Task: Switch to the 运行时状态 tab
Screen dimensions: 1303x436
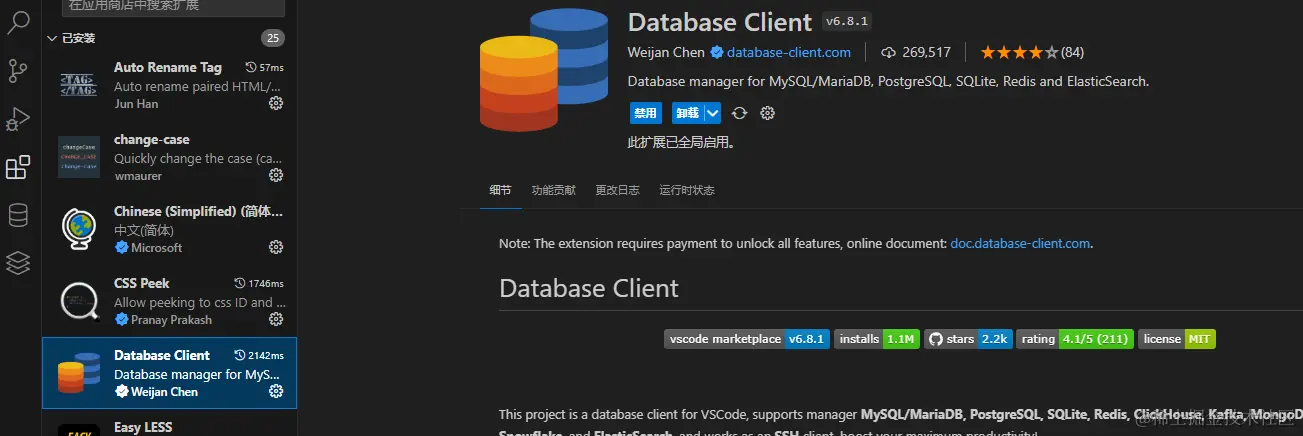Action: tap(687, 190)
